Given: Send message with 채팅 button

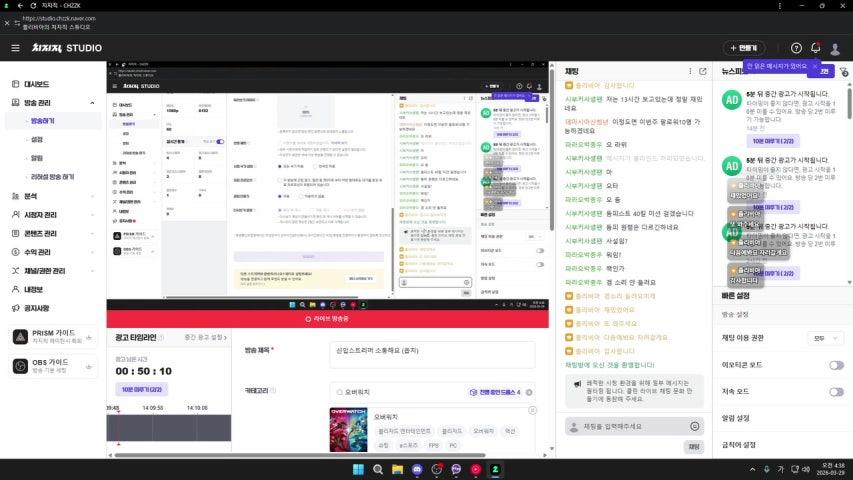Looking at the screenshot, I should [694, 447].
